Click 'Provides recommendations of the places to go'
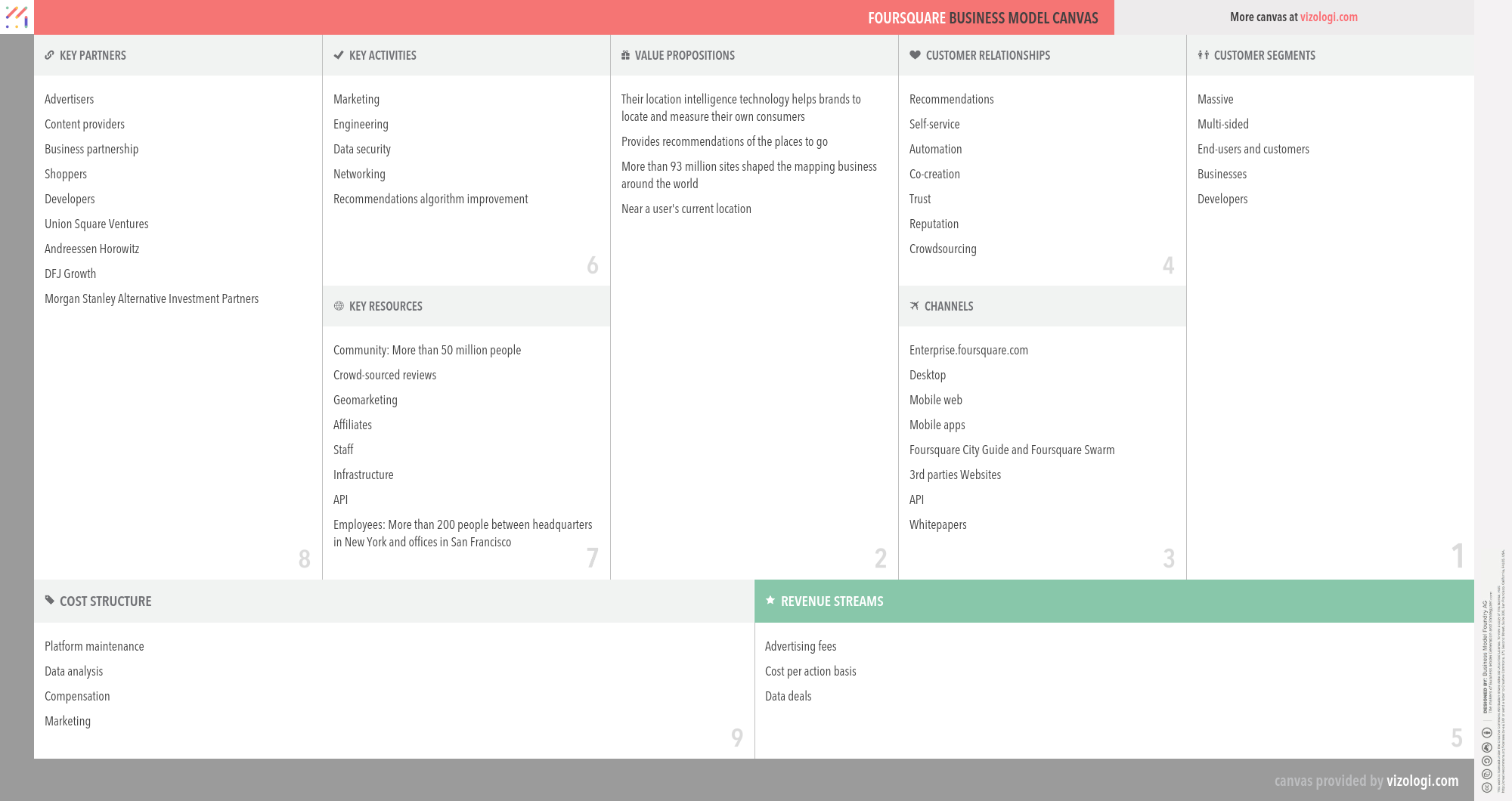The image size is (1512, 801). pyautogui.click(x=724, y=141)
